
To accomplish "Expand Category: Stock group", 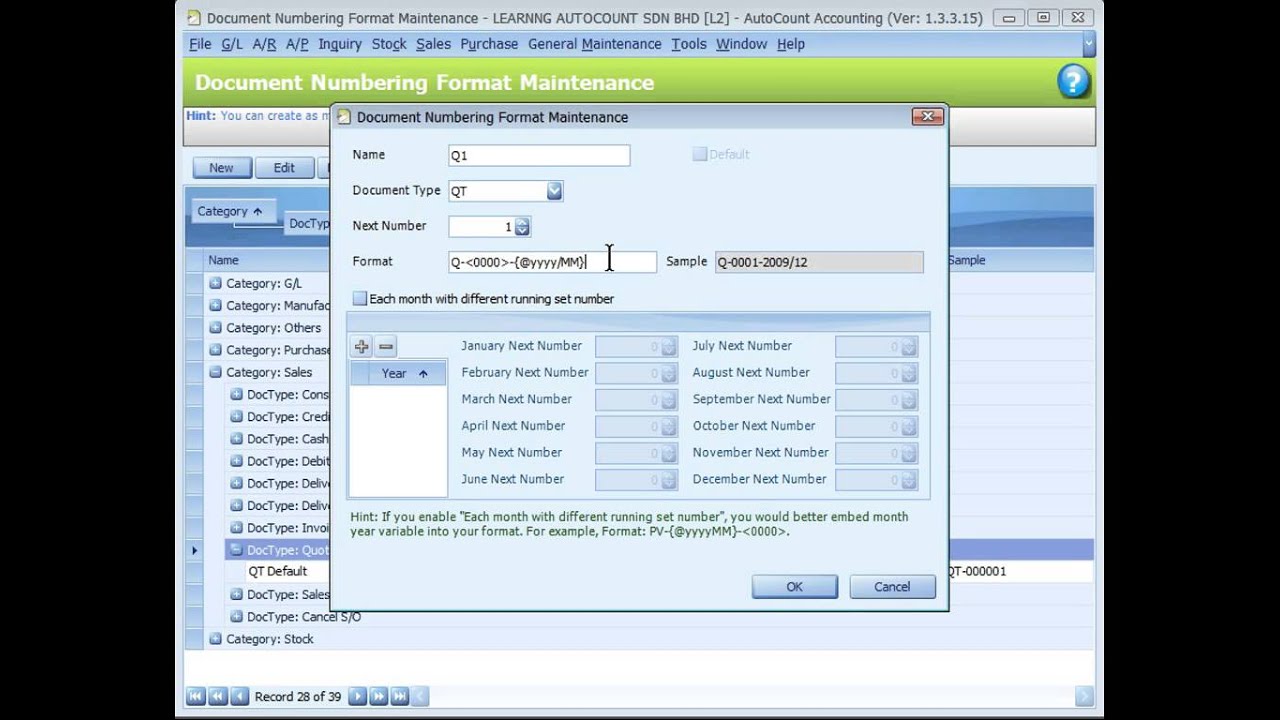I will point(215,639).
